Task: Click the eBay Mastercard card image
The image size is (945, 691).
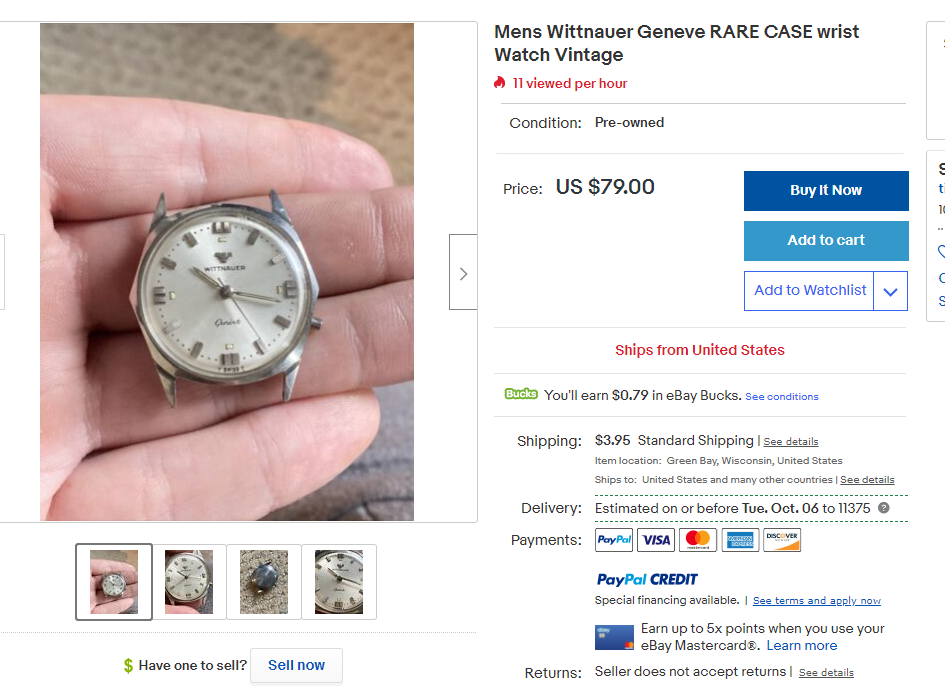Action: [x=614, y=637]
